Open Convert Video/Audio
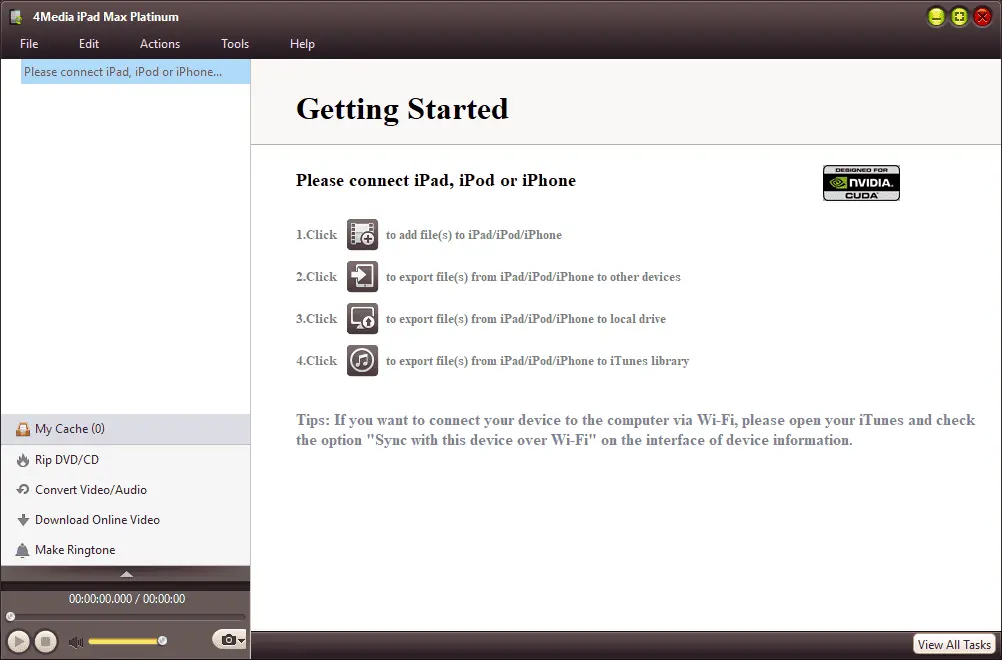 pyautogui.click(x=125, y=489)
